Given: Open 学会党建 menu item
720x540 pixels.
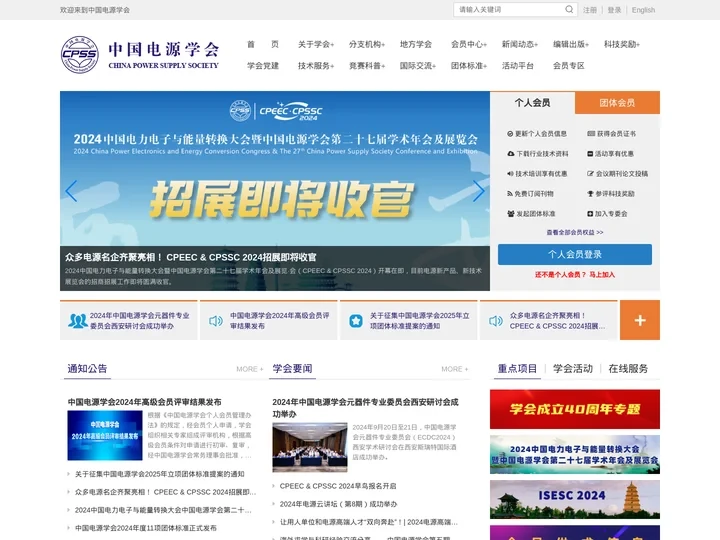Looking at the screenshot, I should pos(263,66).
